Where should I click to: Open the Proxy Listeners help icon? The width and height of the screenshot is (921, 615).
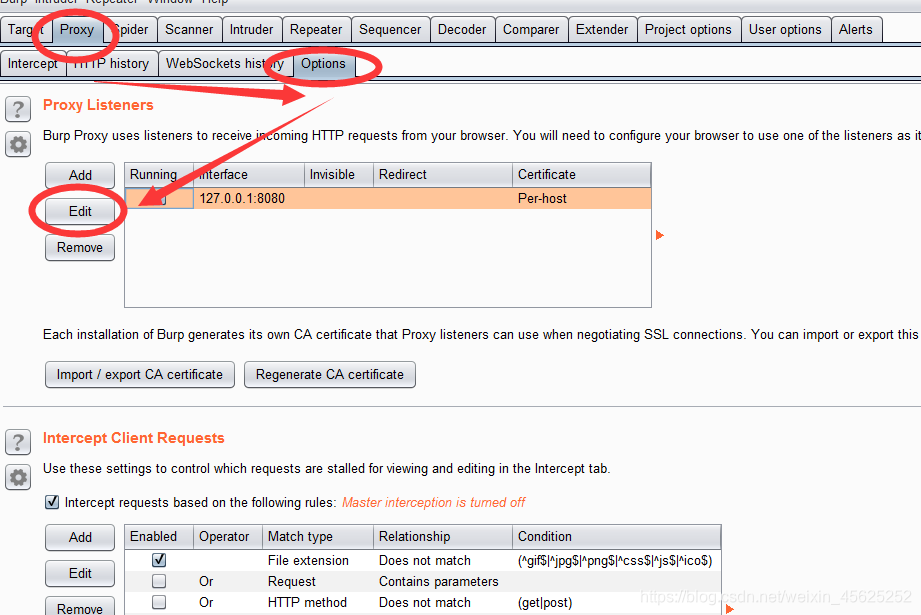point(18,109)
